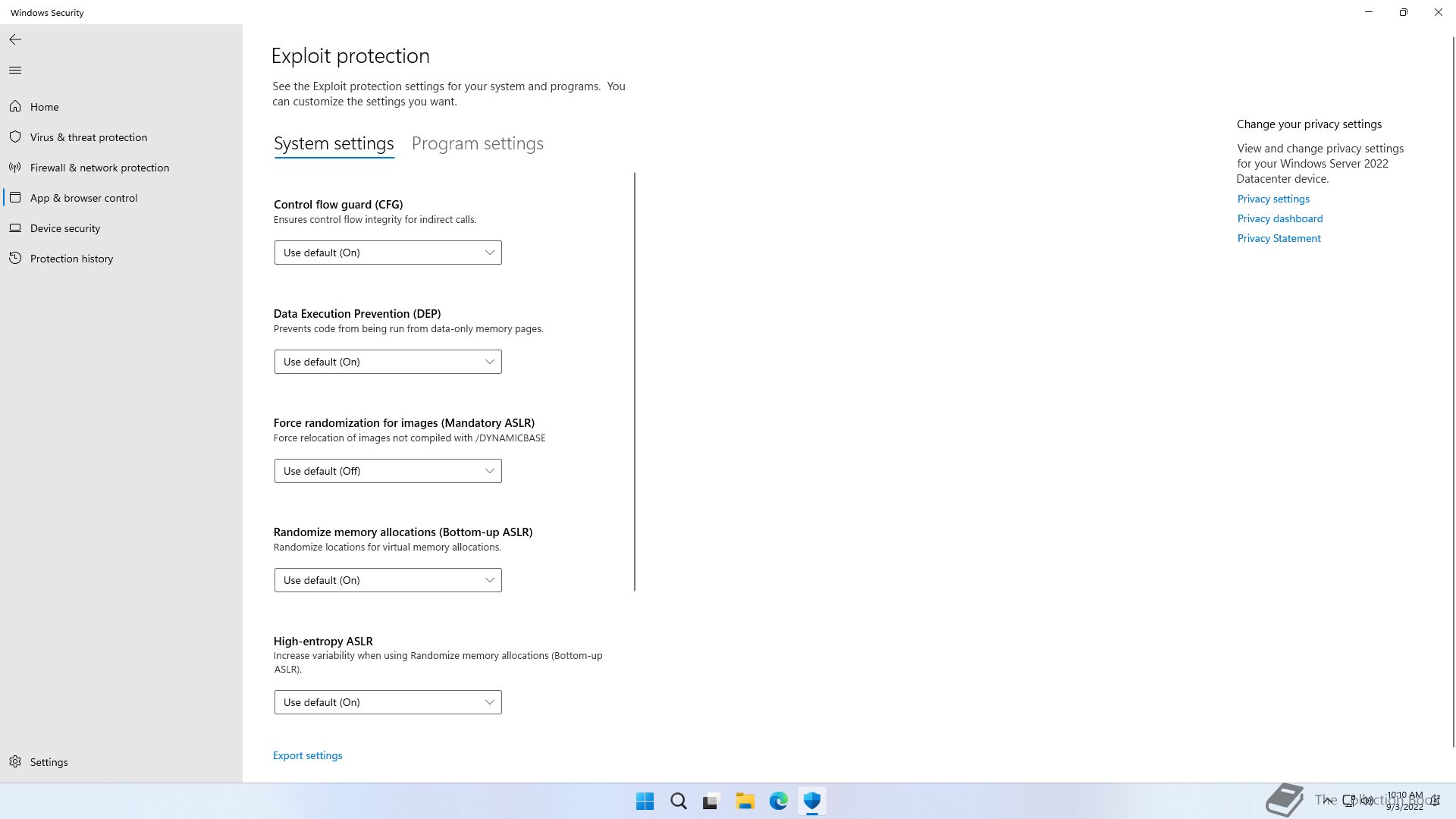Switch to Program settings tab

(x=477, y=143)
